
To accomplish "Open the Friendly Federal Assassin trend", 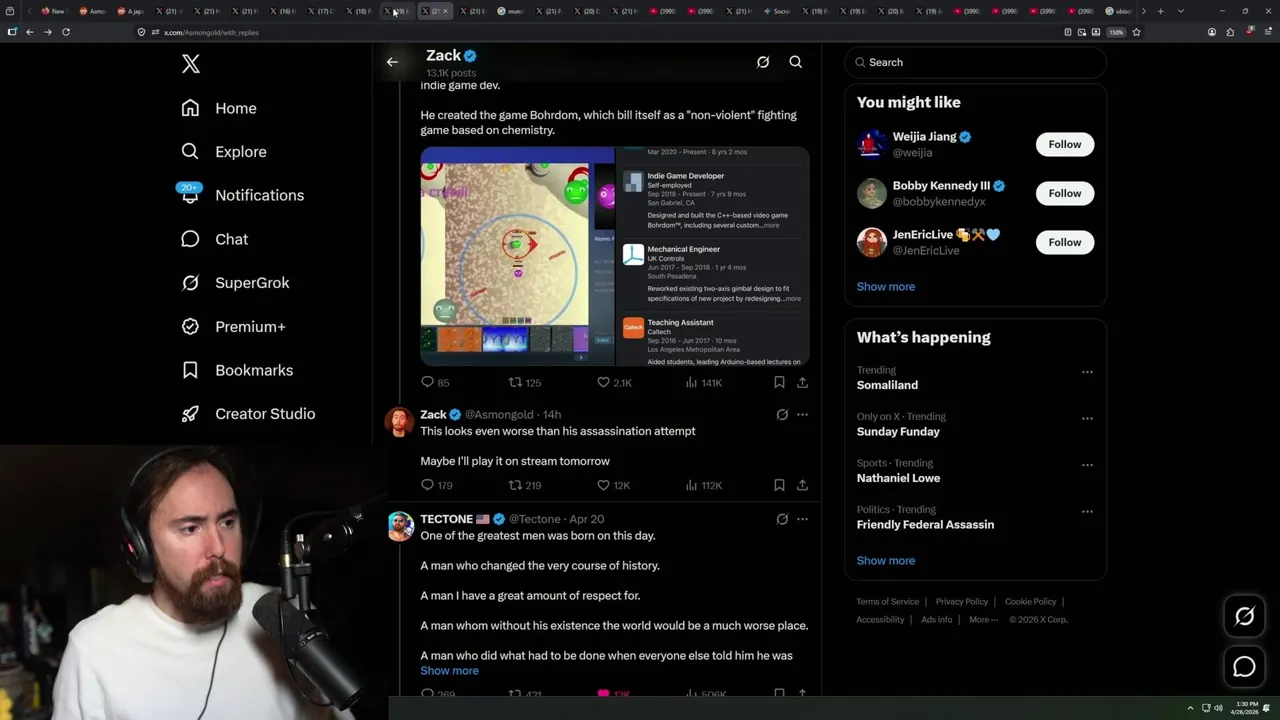I will [925, 525].
